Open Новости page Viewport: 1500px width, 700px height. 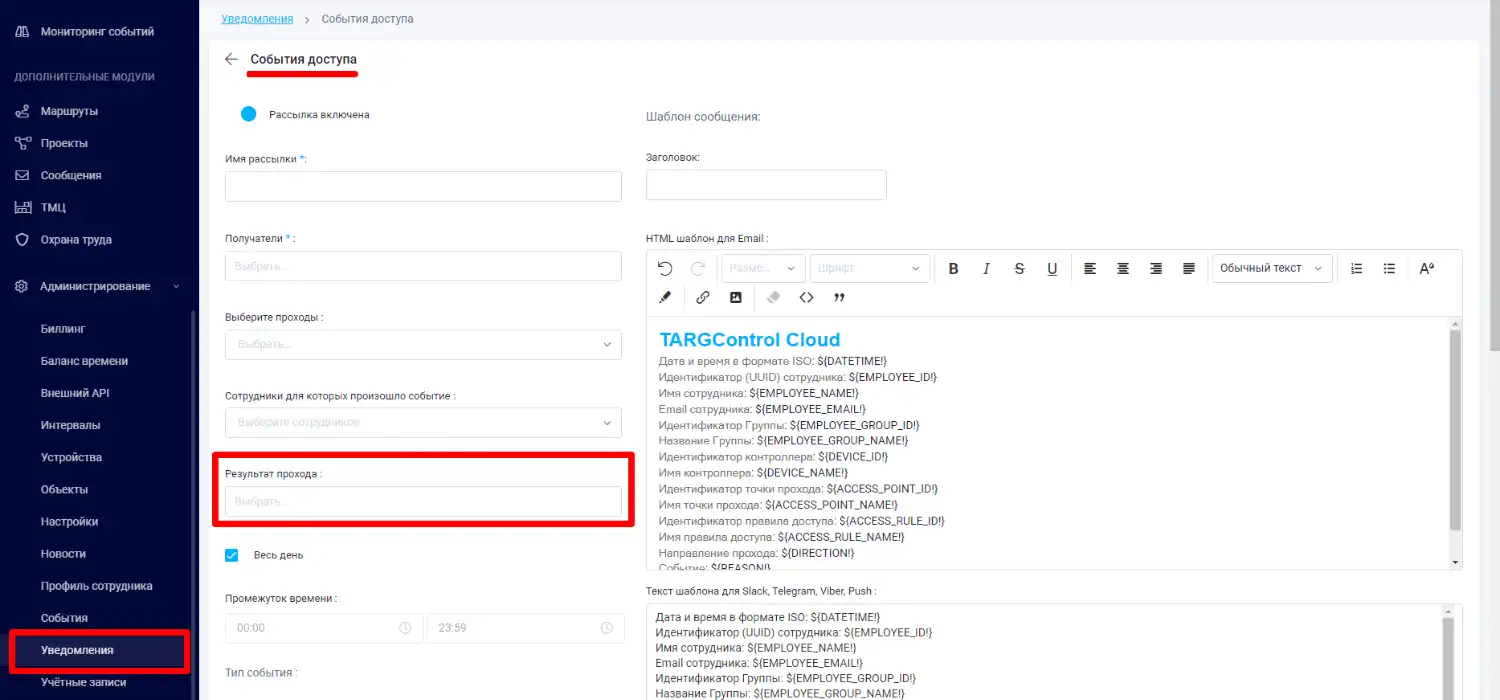pyautogui.click(x=63, y=553)
